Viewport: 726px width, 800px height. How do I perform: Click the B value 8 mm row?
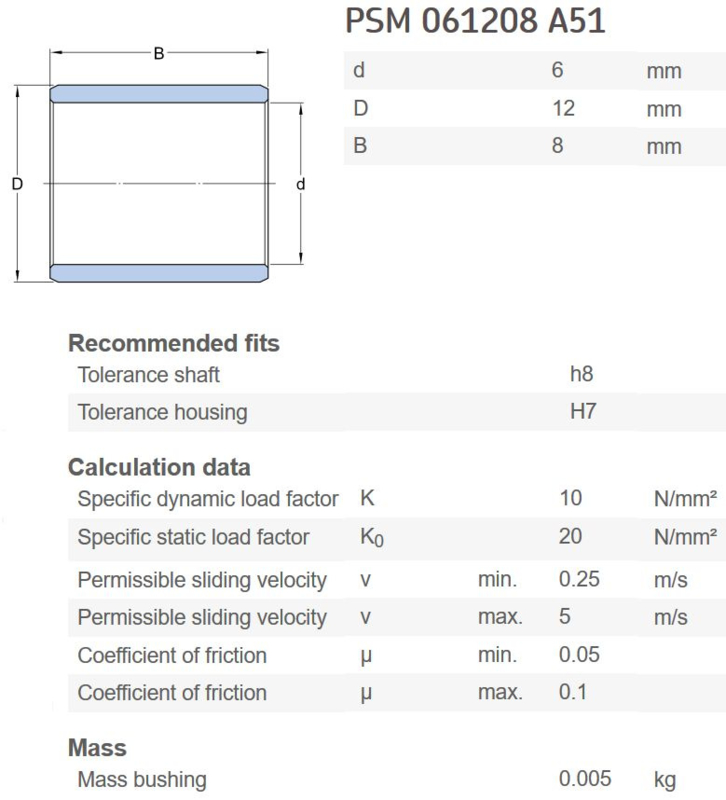click(535, 146)
